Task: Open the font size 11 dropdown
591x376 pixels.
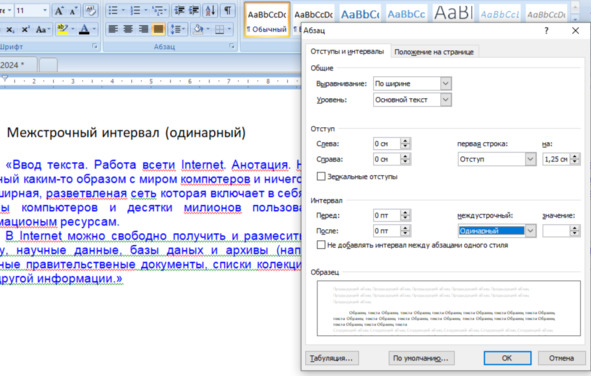Action: coord(45,11)
